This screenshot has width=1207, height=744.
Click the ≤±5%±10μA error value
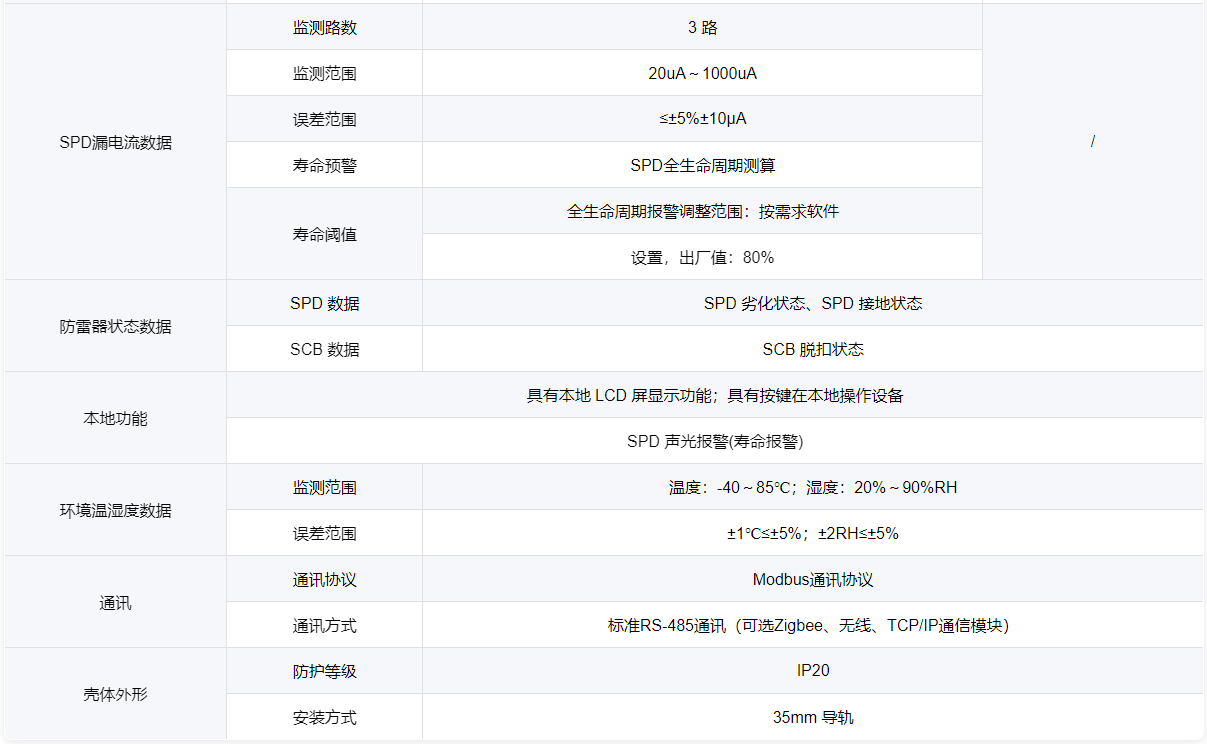702,119
